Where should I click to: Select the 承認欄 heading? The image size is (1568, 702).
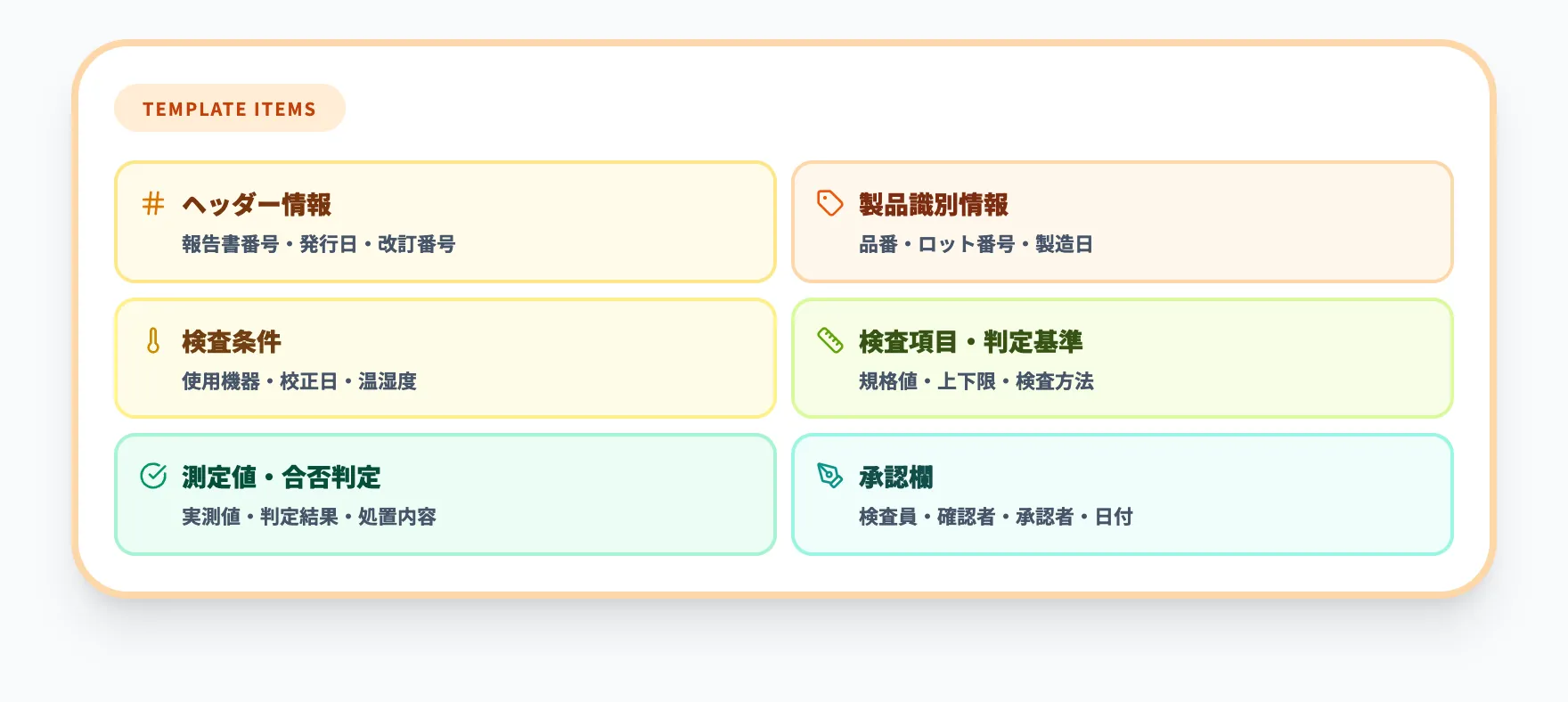tap(895, 478)
